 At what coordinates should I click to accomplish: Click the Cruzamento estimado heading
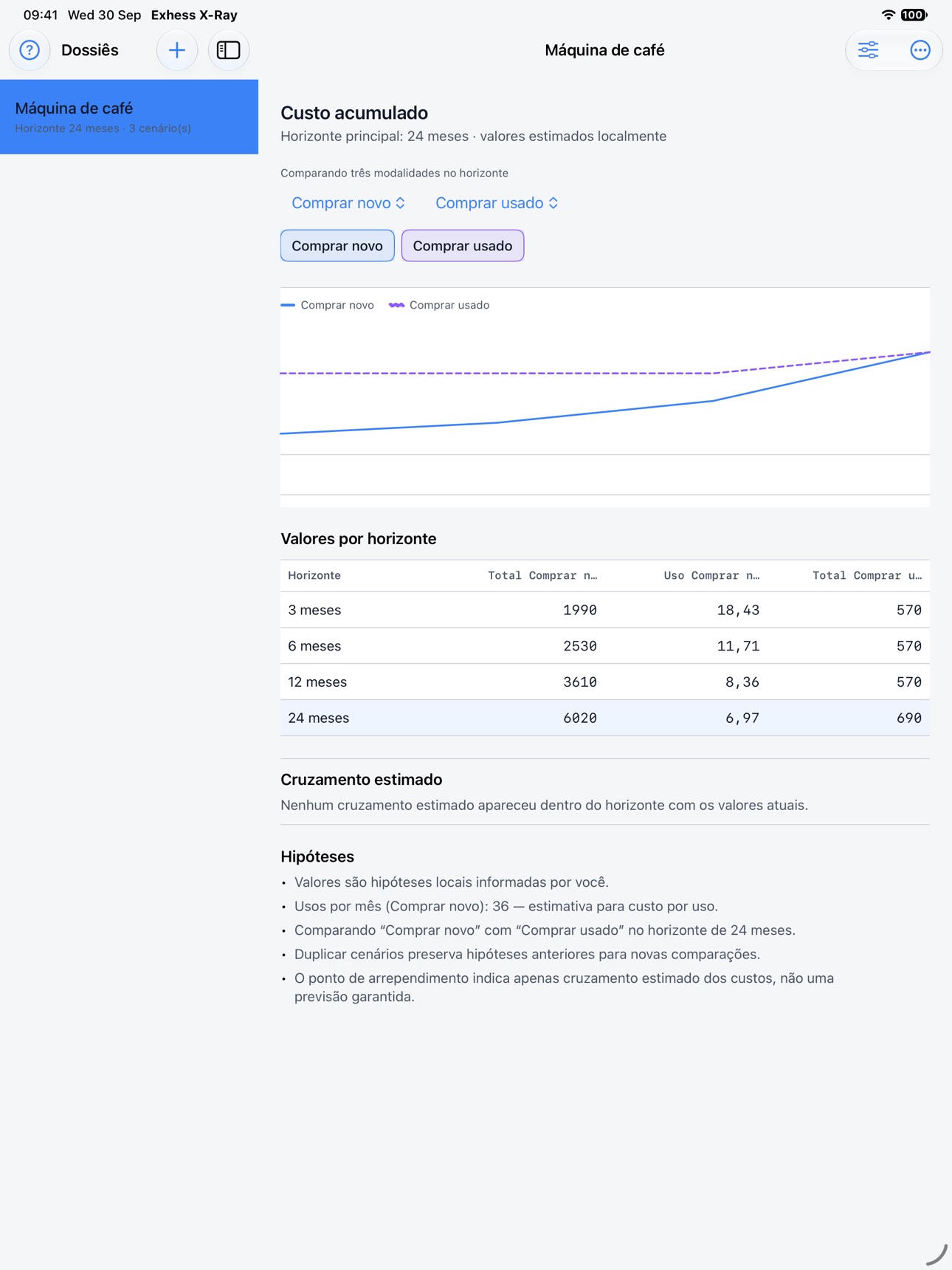[x=362, y=780]
